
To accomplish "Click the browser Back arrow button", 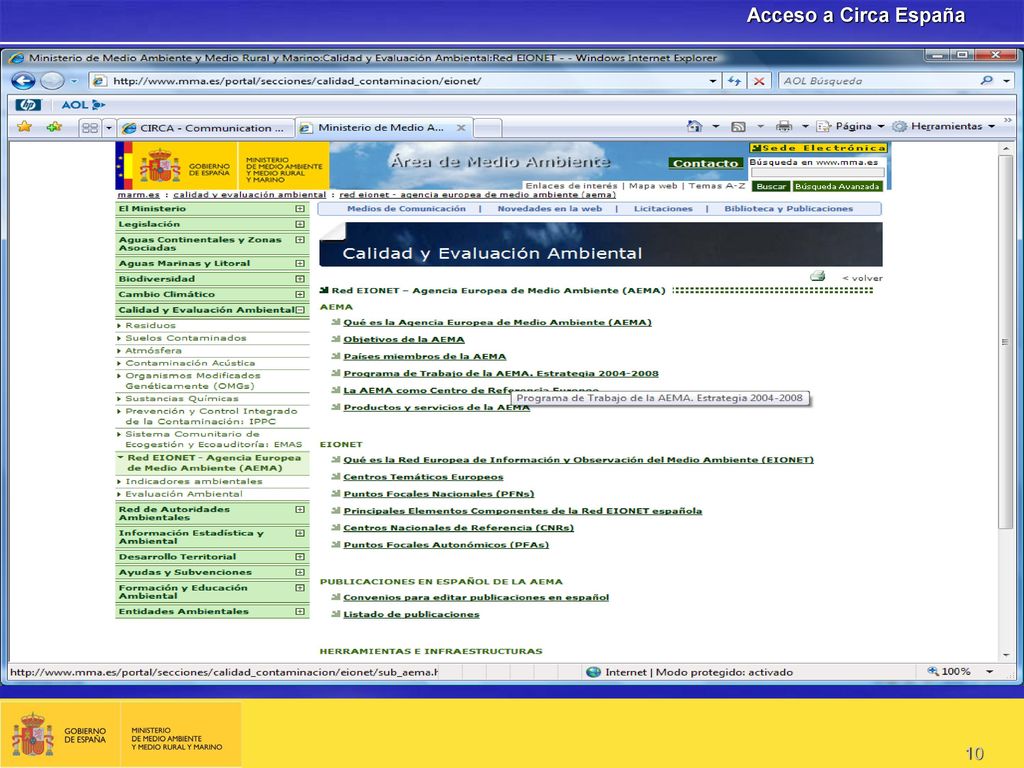I will coord(24,81).
